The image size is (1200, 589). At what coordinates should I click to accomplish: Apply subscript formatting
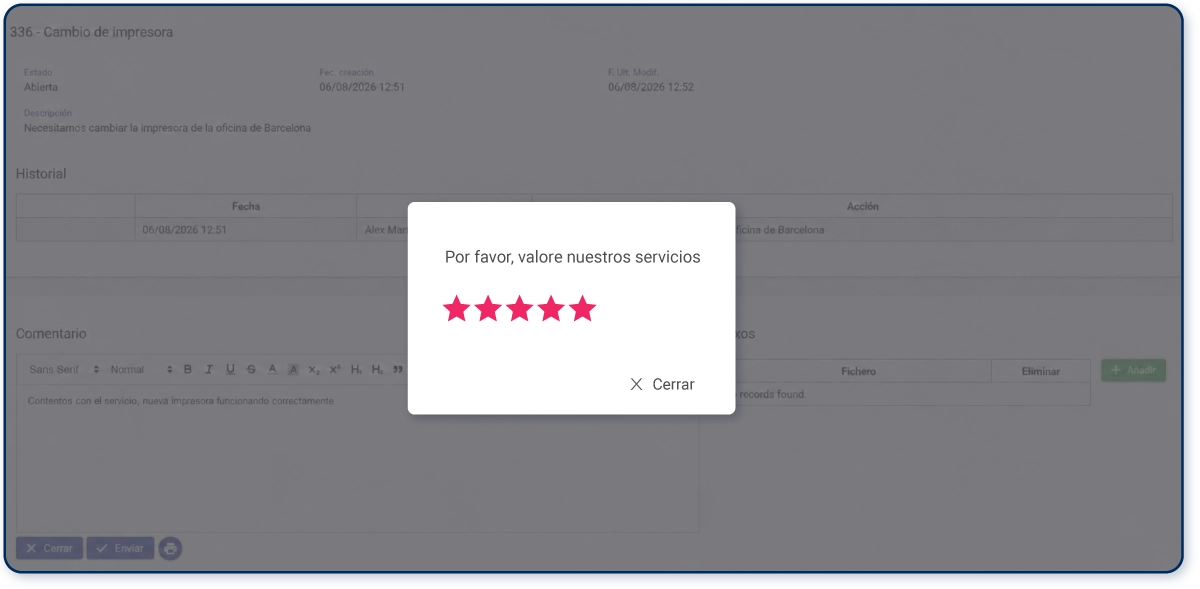[x=314, y=370]
